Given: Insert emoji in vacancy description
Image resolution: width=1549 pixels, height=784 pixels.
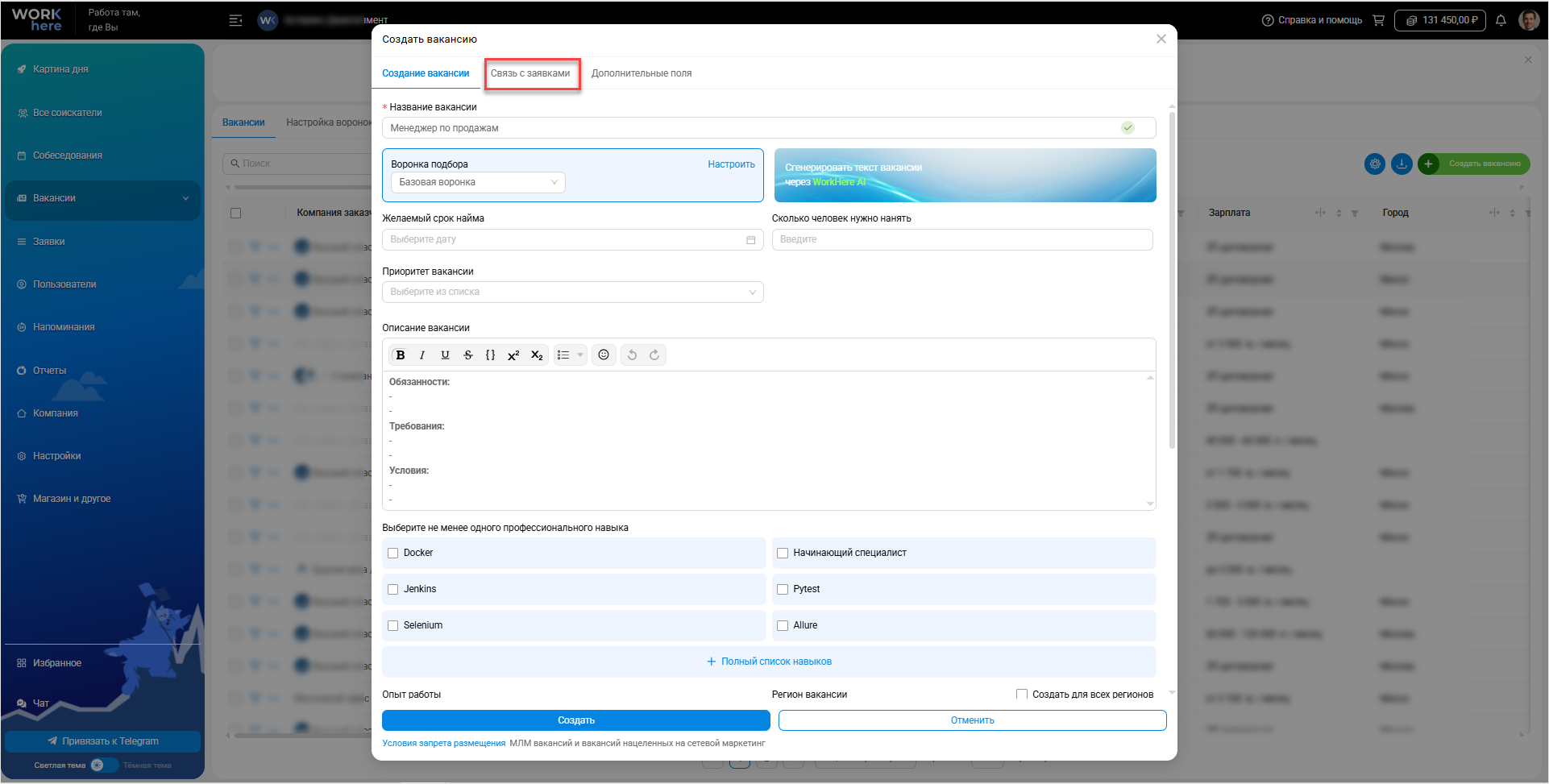Looking at the screenshot, I should pyautogui.click(x=604, y=355).
